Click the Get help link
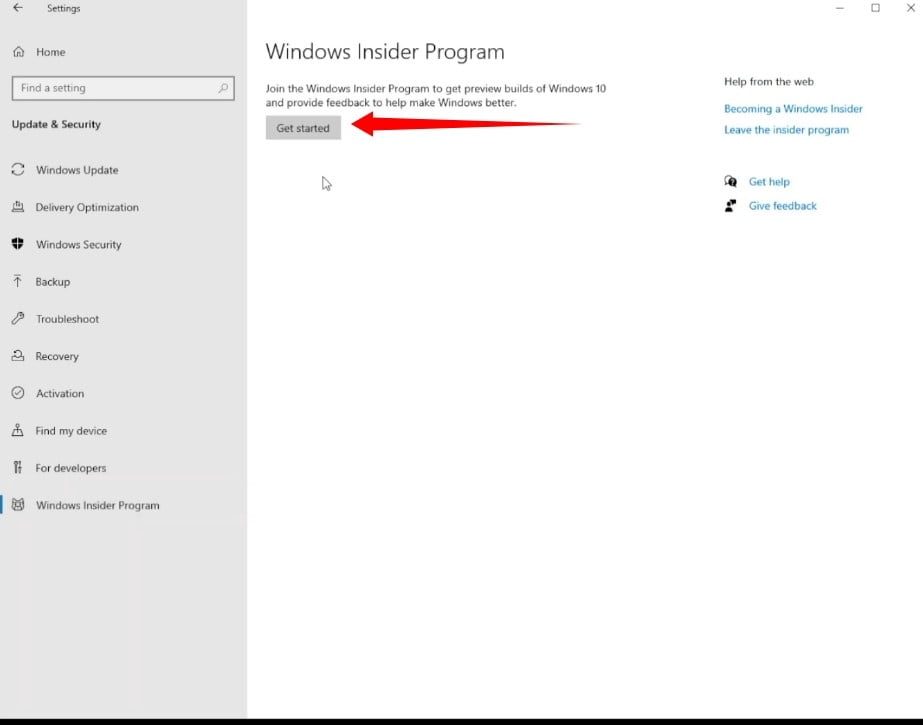This screenshot has width=923, height=725. (769, 182)
